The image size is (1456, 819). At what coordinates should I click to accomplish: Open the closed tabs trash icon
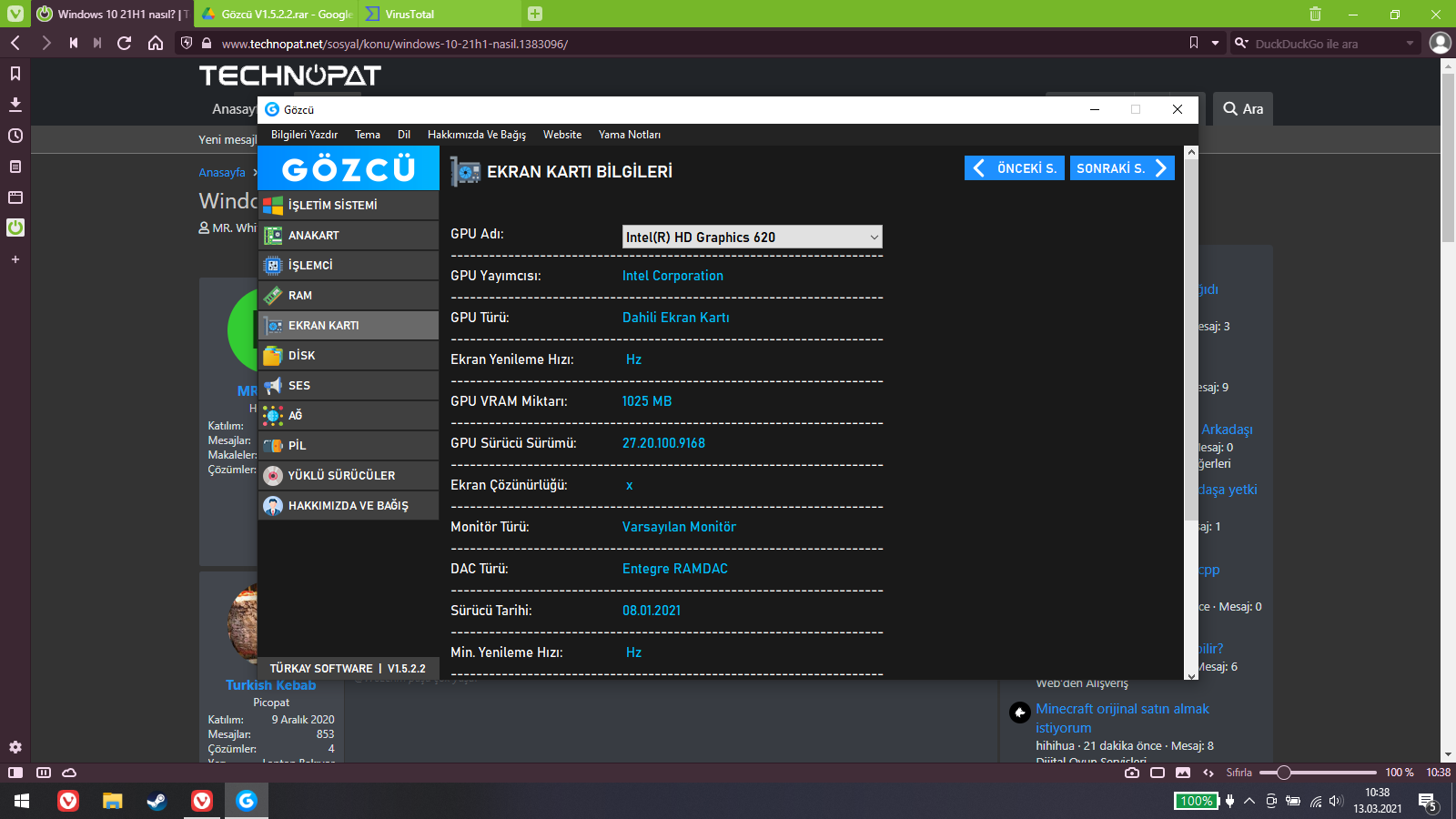pos(1315,14)
